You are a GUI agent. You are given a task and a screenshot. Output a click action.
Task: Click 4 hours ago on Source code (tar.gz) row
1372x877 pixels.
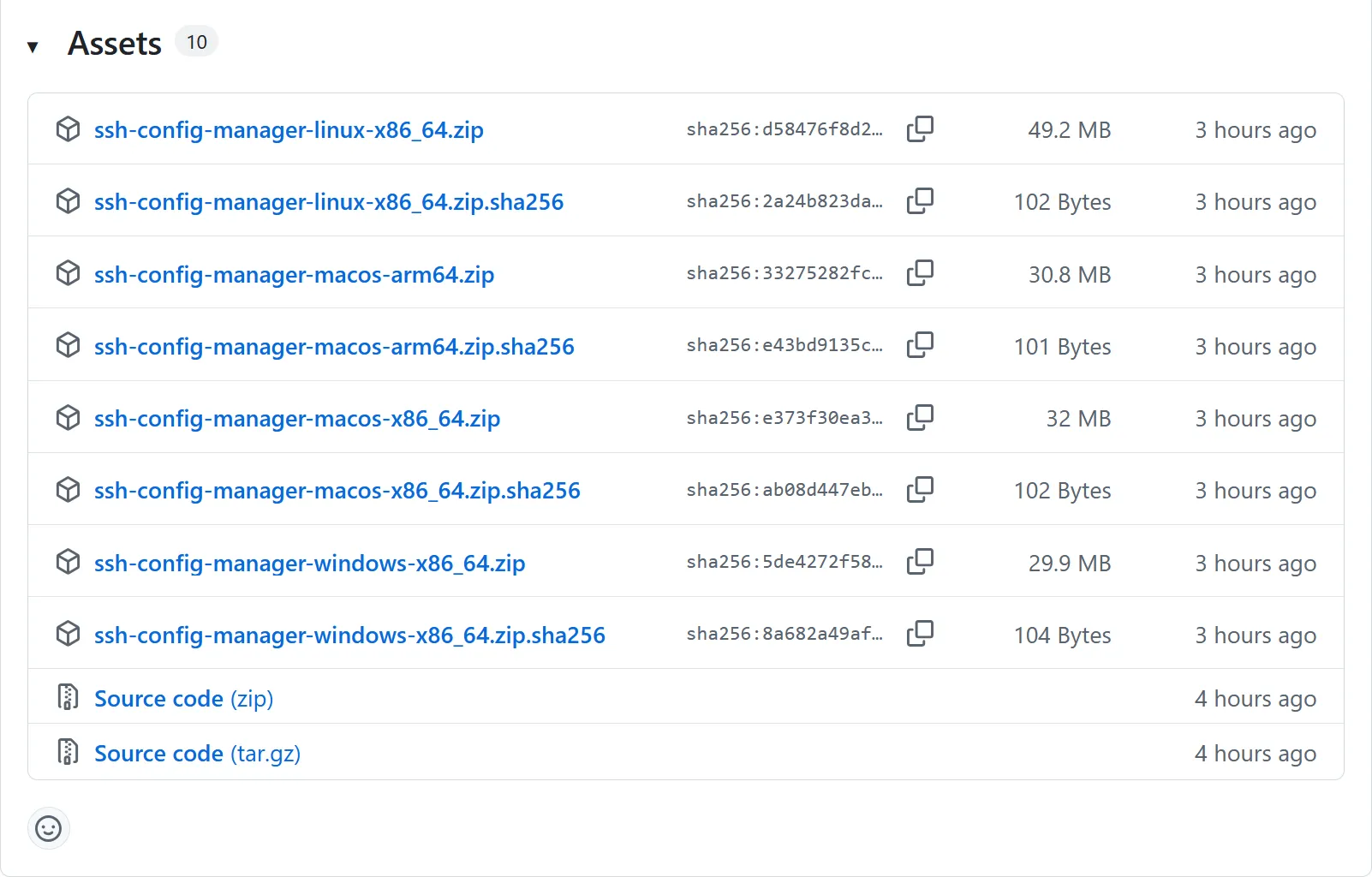[x=1256, y=754]
